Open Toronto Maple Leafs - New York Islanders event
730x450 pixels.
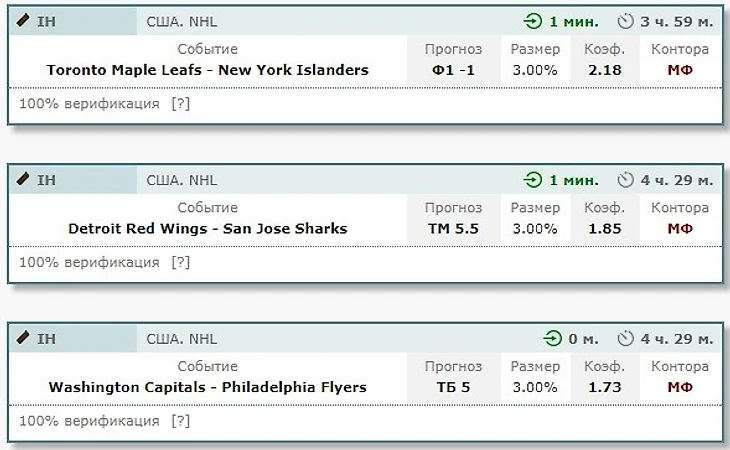click(207, 70)
